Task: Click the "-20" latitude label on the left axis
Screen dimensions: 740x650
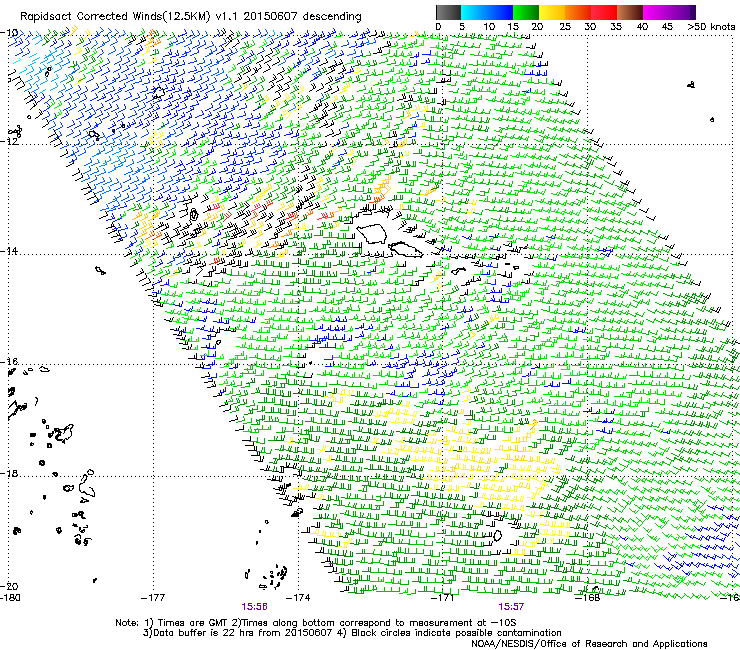Action: [9, 586]
